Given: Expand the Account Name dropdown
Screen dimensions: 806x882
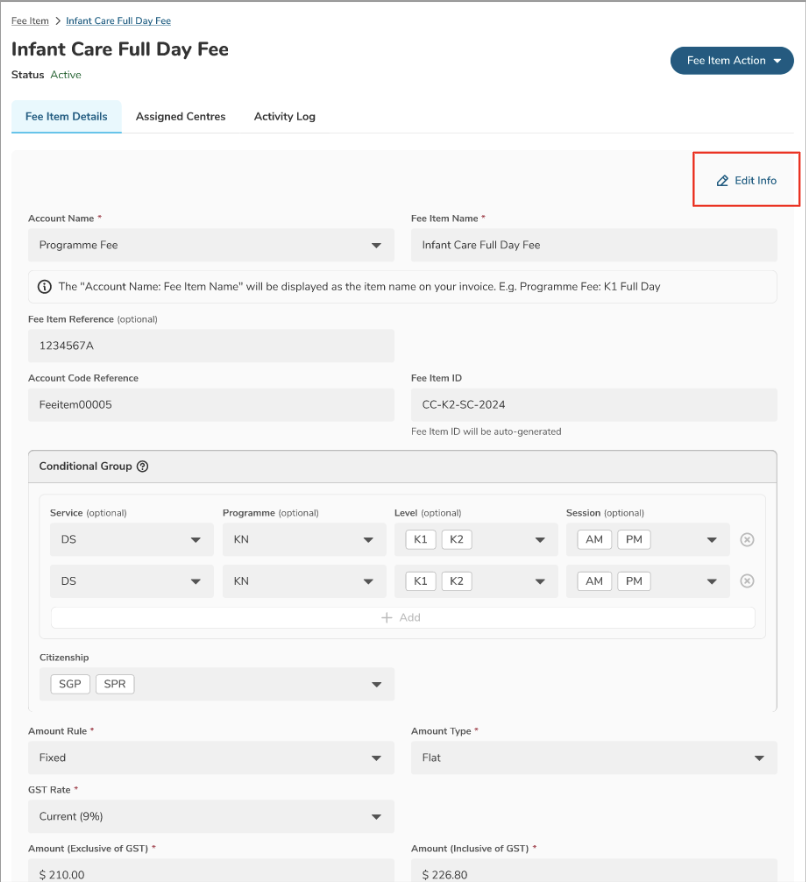Looking at the screenshot, I should (376, 245).
